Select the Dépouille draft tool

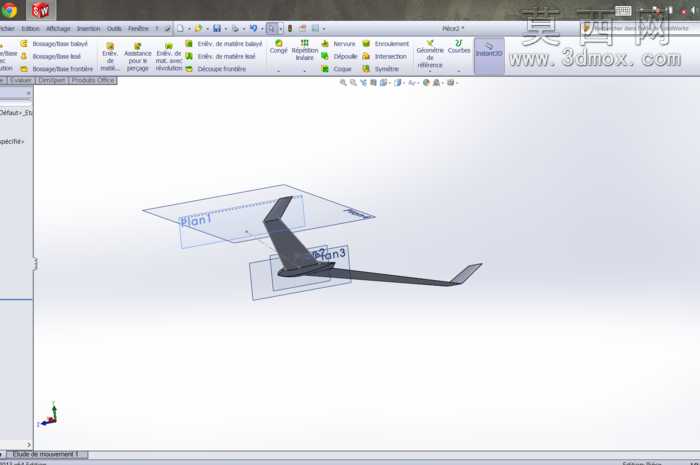click(339, 56)
